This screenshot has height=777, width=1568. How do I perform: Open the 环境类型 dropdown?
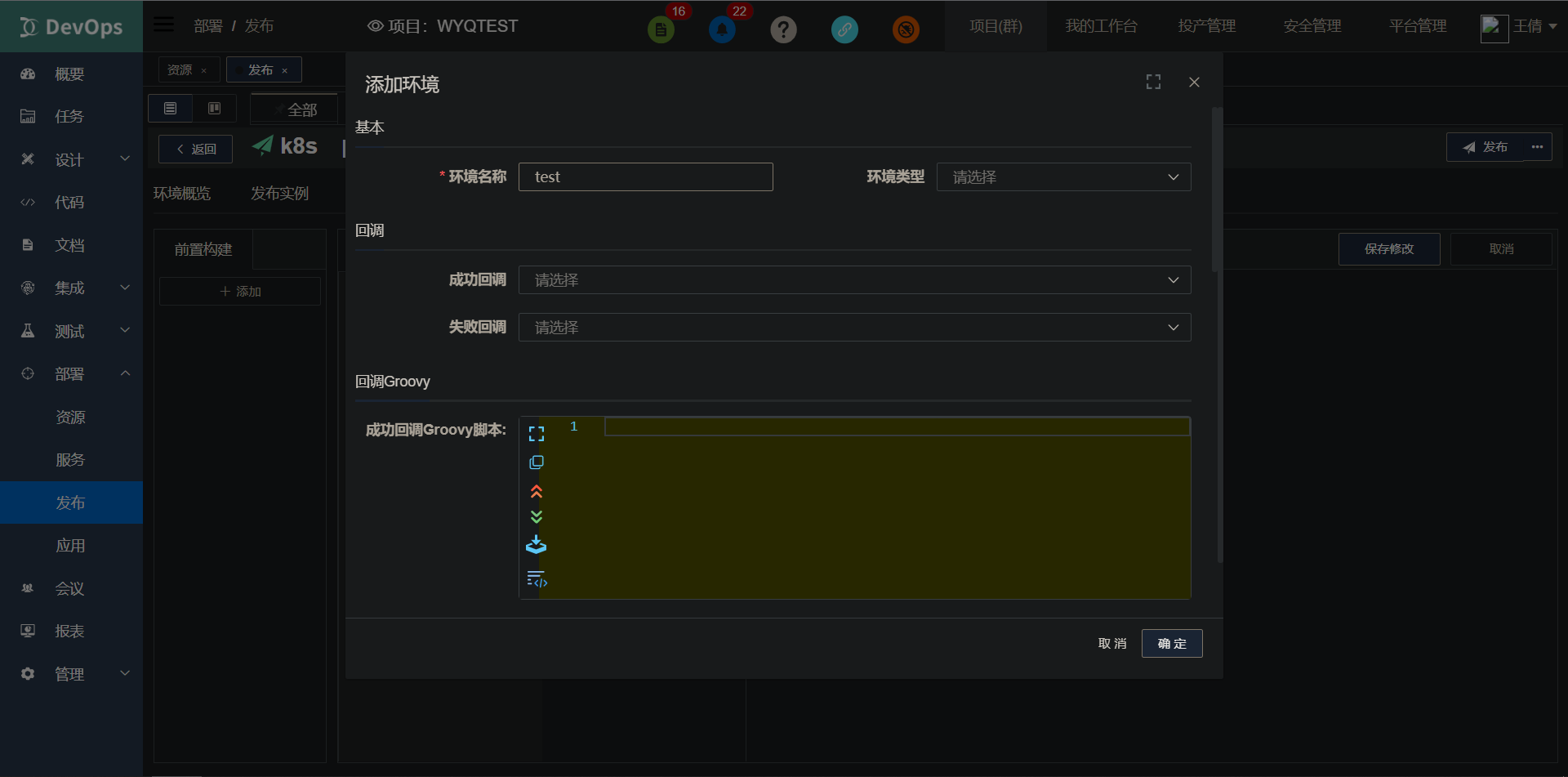coord(1062,177)
